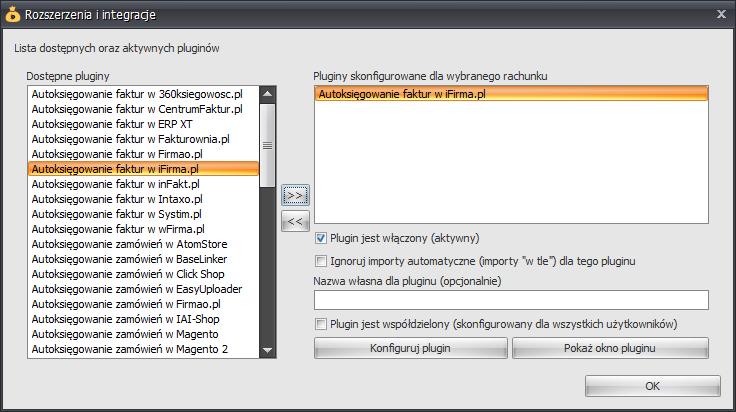Image resolution: width=736 pixels, height=412 pixels.
Task: Select 'Autoksięgowanie faktur w Intaxo.pl'
Action: (x=143, y=199)
